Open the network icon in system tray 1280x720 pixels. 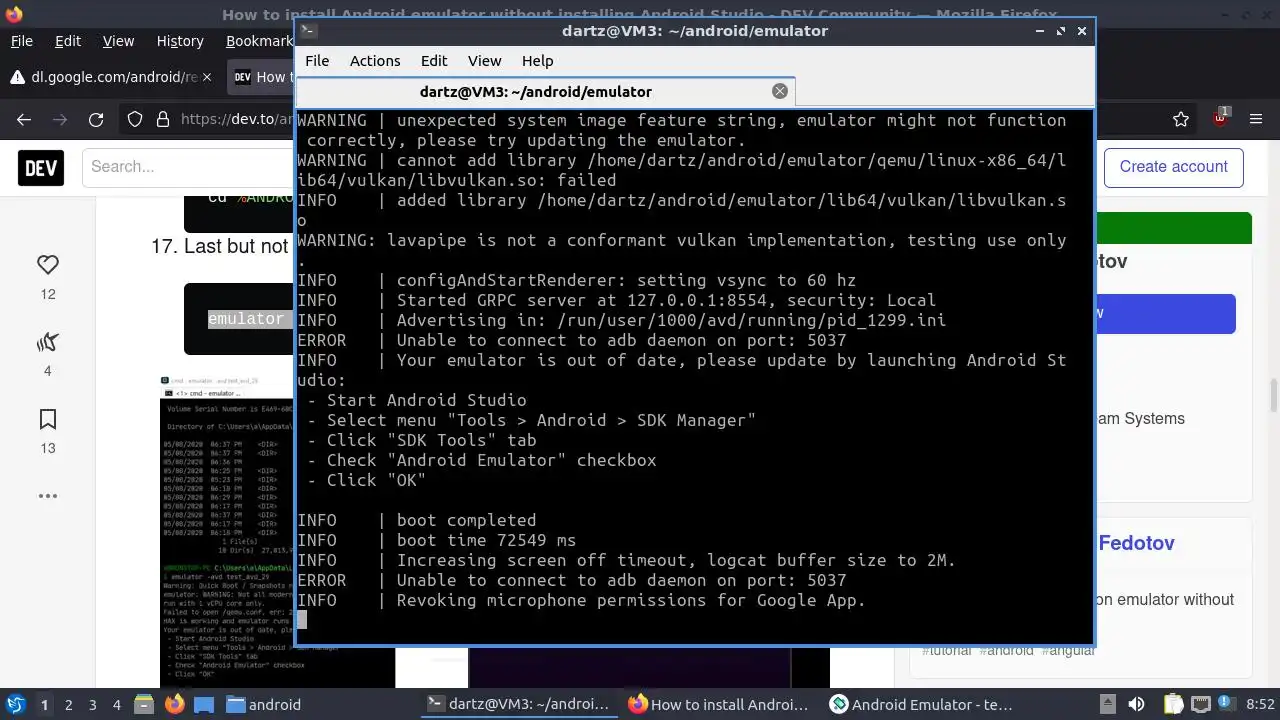(x=1200, y=704)
